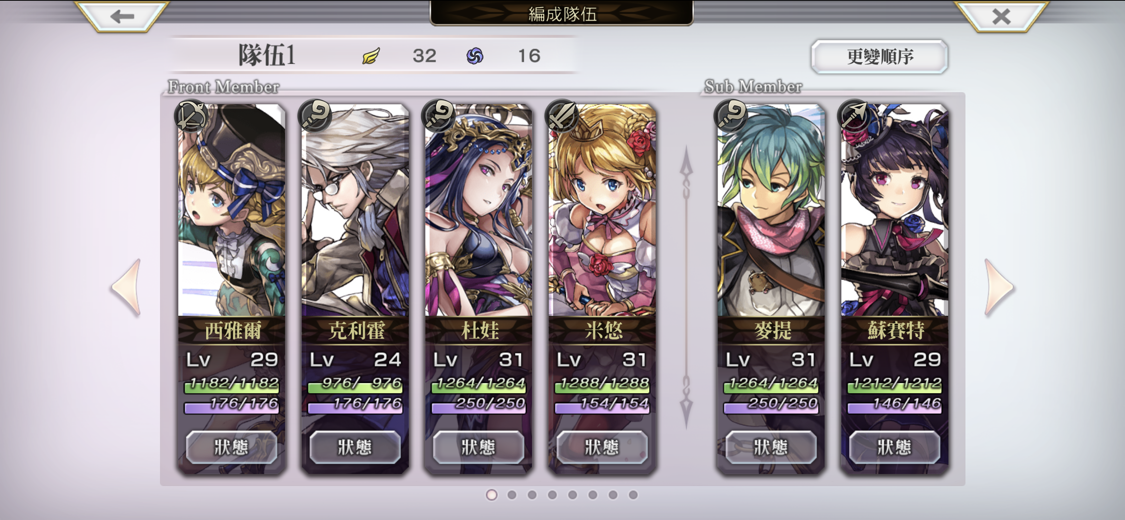Click the back arrow icon
This screenshot has width=1125, height=520.
pyautogui.click(x=122, y=16)
